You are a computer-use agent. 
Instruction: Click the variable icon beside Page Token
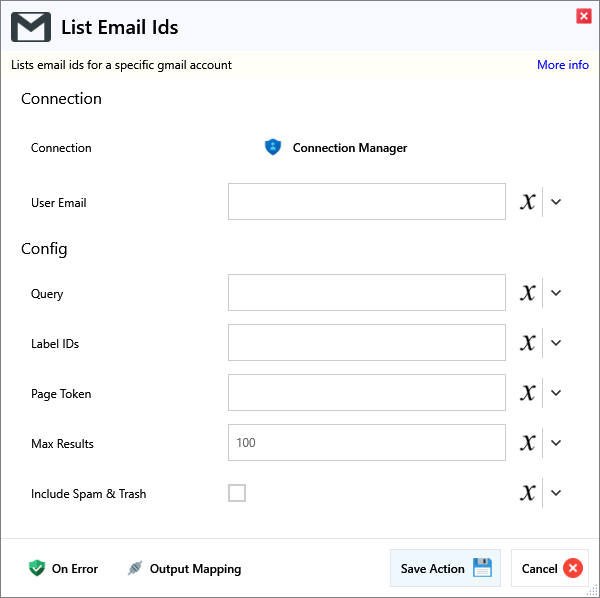point(528,393)
